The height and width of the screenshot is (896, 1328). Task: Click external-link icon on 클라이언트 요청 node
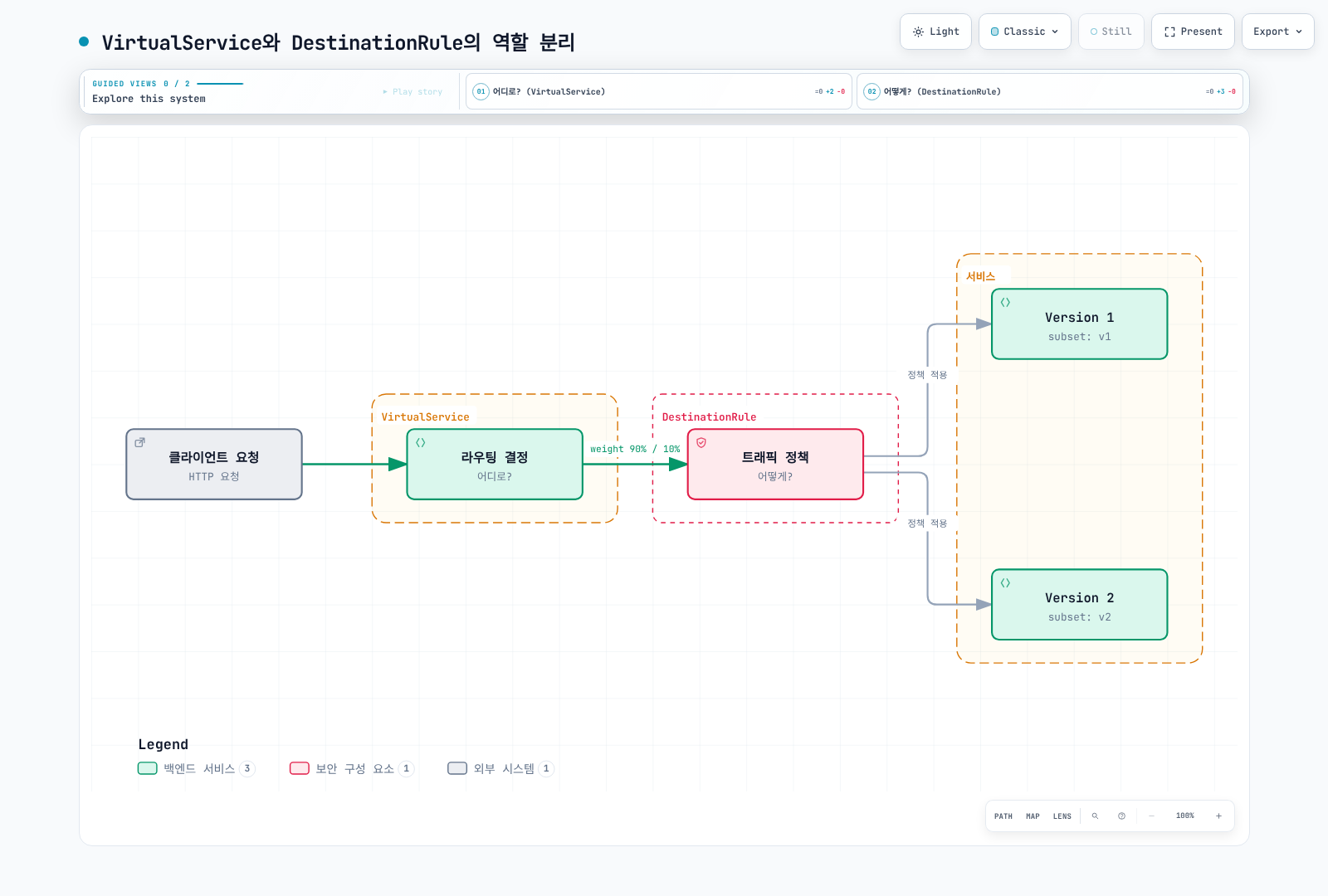[140, 442]
